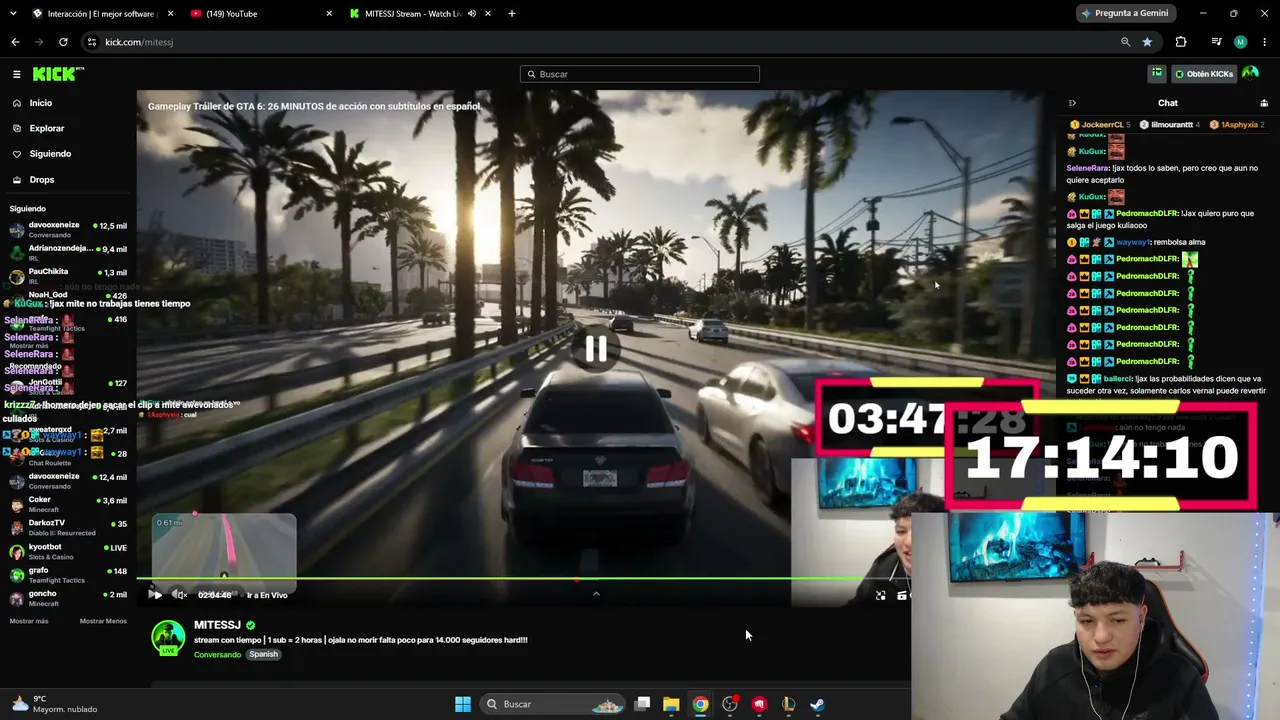Open the JockeerrCL leaderboard entry in chat
Viewport: 1280px width, 720px height.
click(x=1100, y=125)
